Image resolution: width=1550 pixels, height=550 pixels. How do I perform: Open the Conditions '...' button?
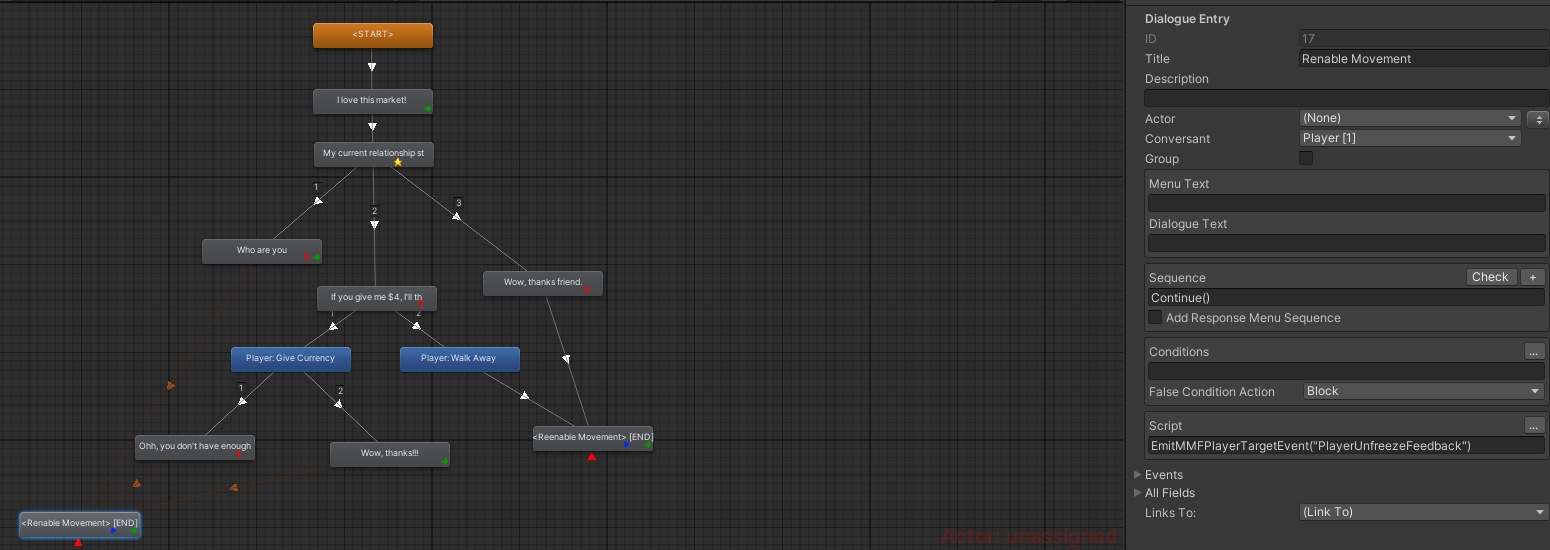(1534, 351)
